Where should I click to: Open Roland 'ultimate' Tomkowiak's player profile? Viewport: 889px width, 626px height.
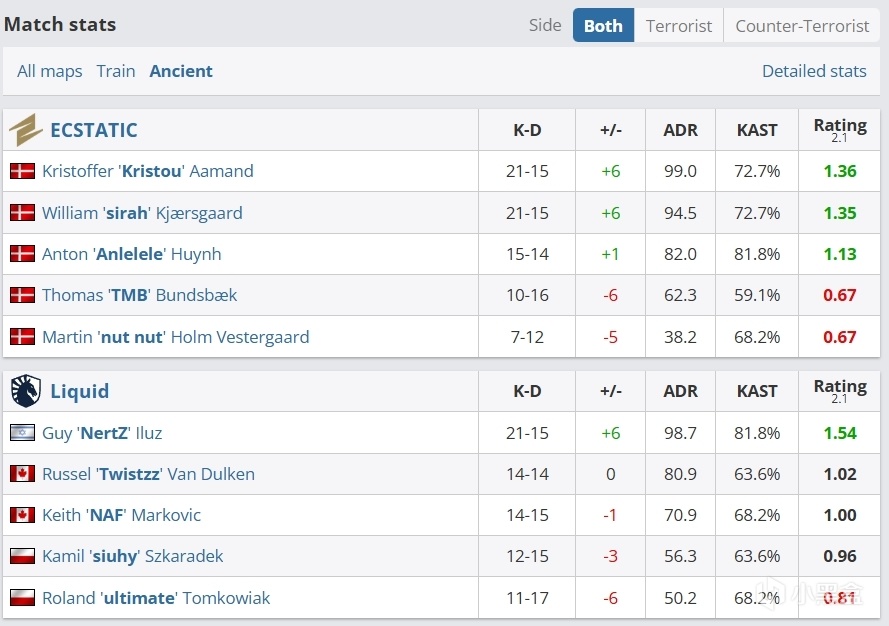(x=156, y=598)
